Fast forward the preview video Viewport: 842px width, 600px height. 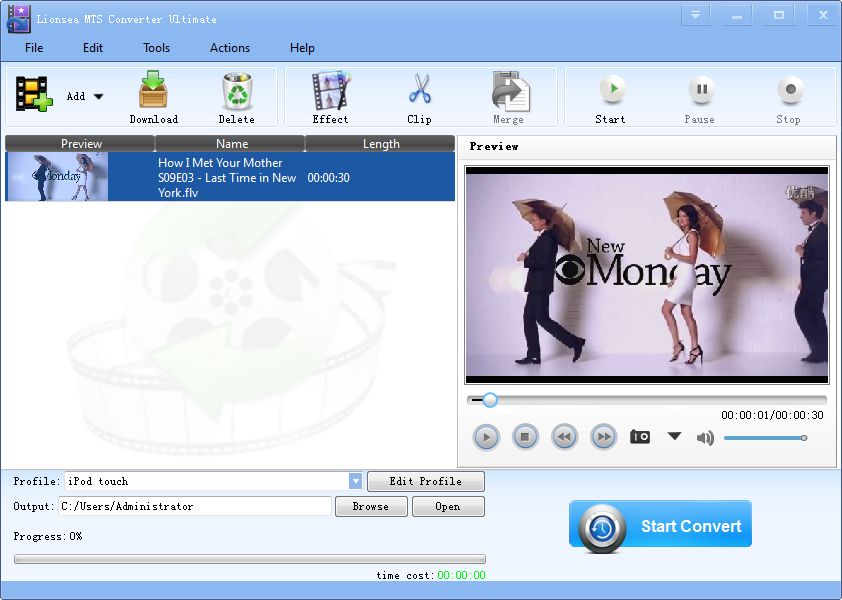click(604, 437)
